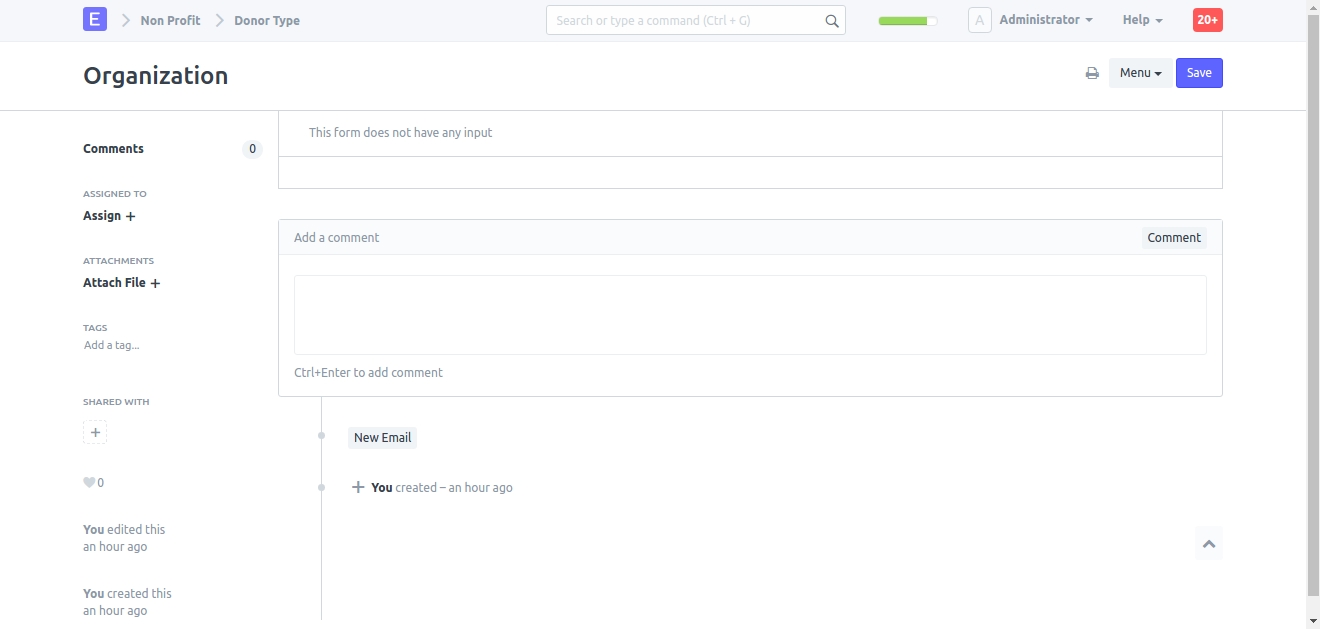Click the search magnifier icon
Screen dimensions: 1320x629
(832, 20)
